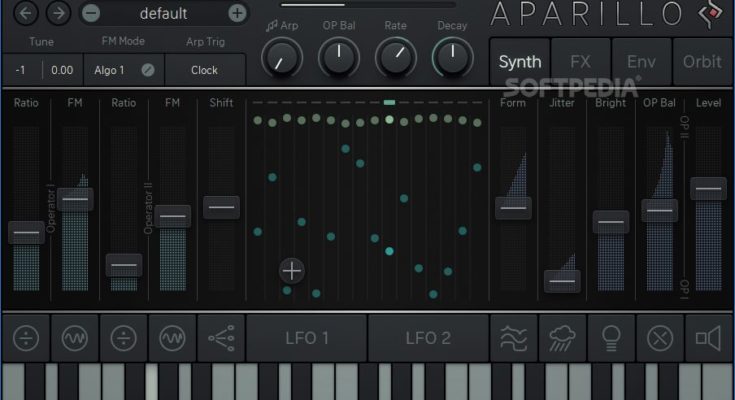Viewport: 735px width, 400px height.
Task: Open the Orbit tab
Action: click(702, 62)
